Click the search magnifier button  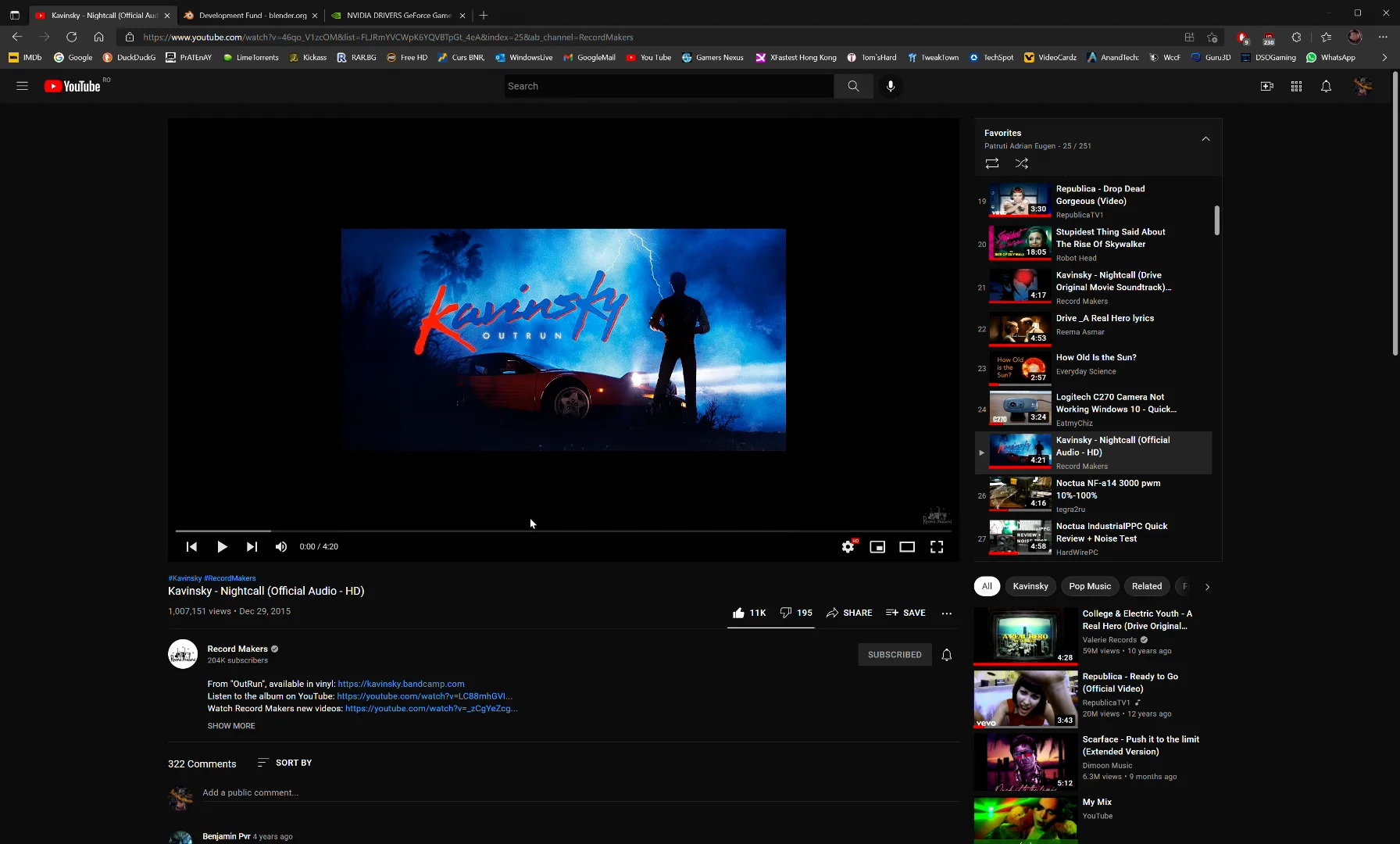[x=853, y=86]
